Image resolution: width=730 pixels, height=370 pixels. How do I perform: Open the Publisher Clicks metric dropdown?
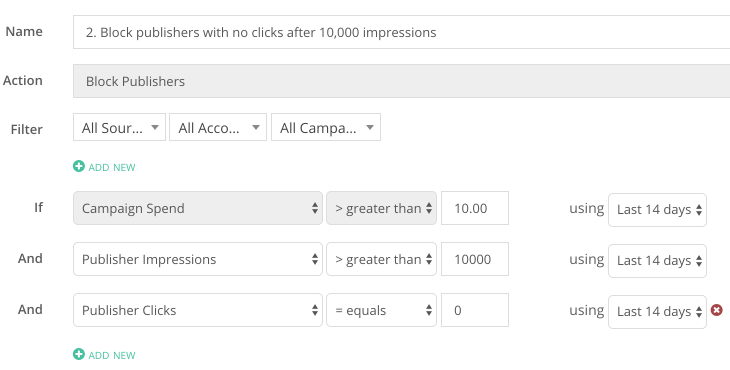click(198, 310)
